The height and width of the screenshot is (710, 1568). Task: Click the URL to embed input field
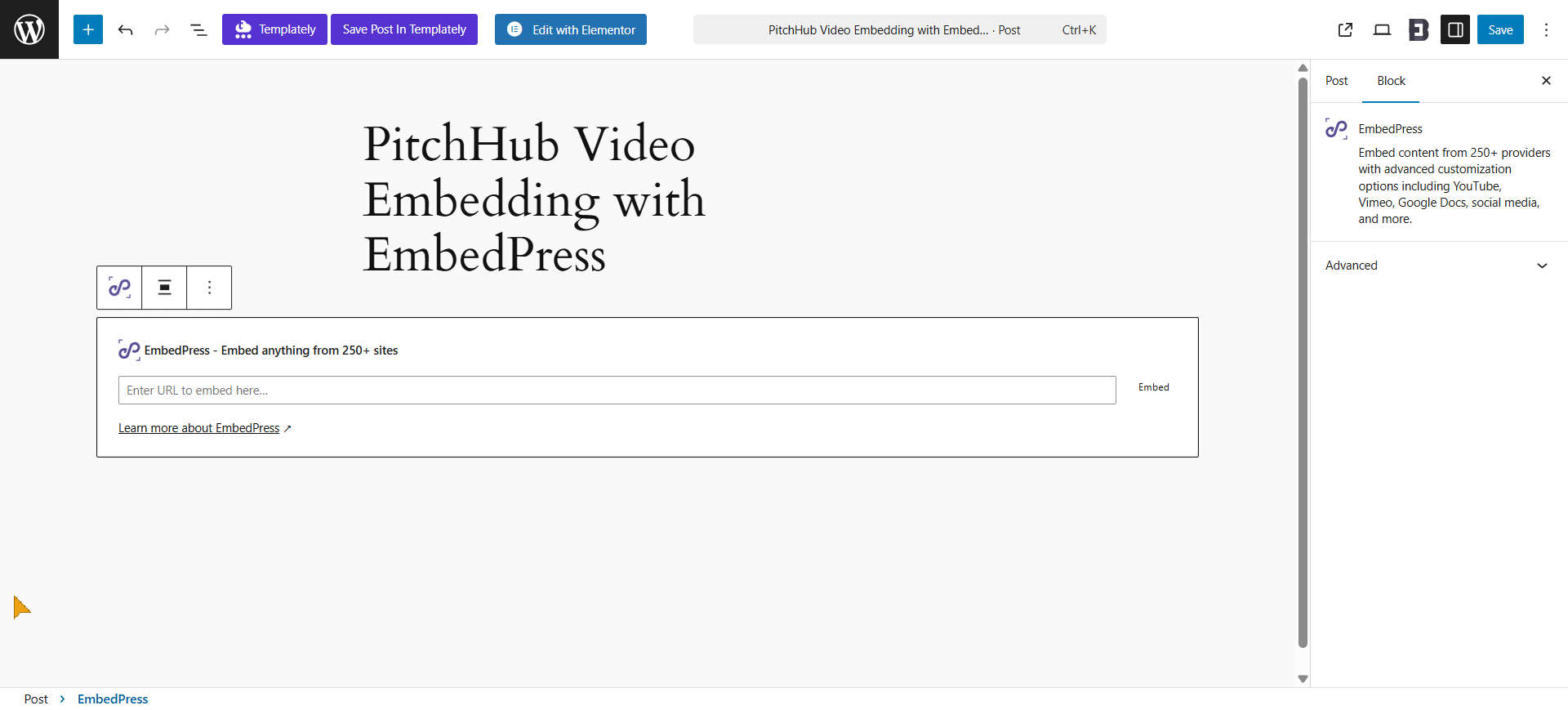click(617, 391)
